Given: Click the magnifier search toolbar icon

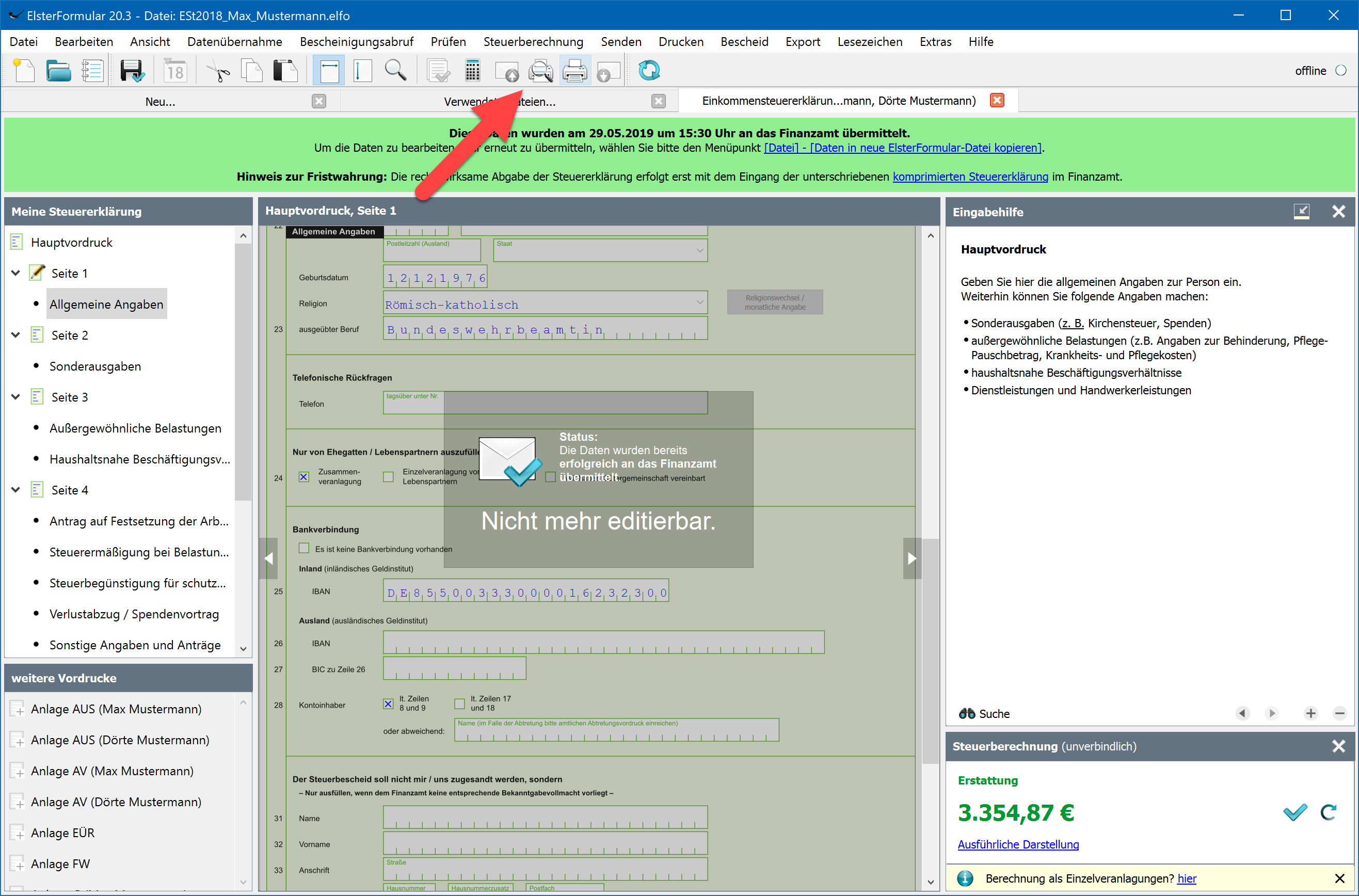Looking at the screenshot, I should (x=395, y=71).
